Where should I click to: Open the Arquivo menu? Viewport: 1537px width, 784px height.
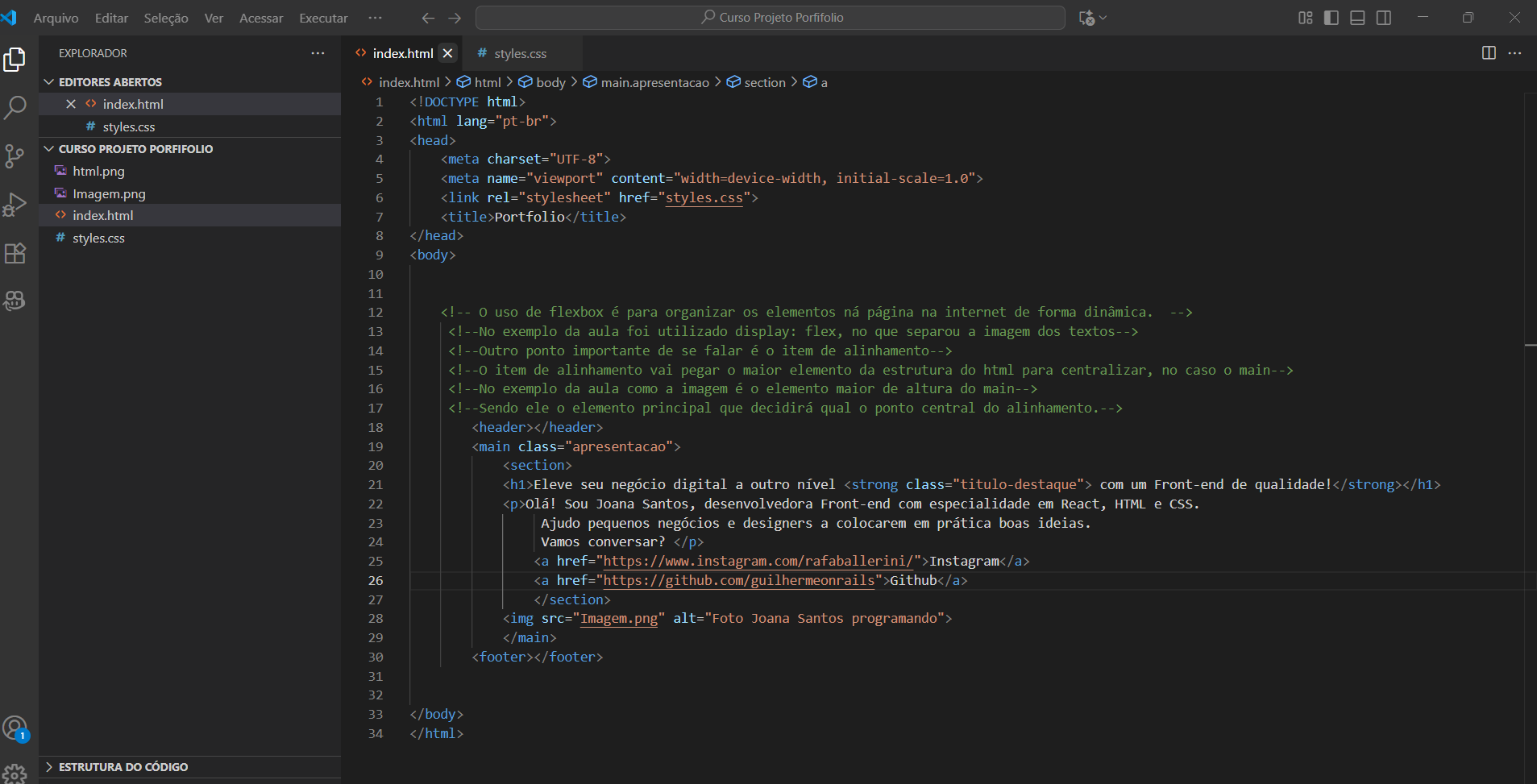coord(56,18)
